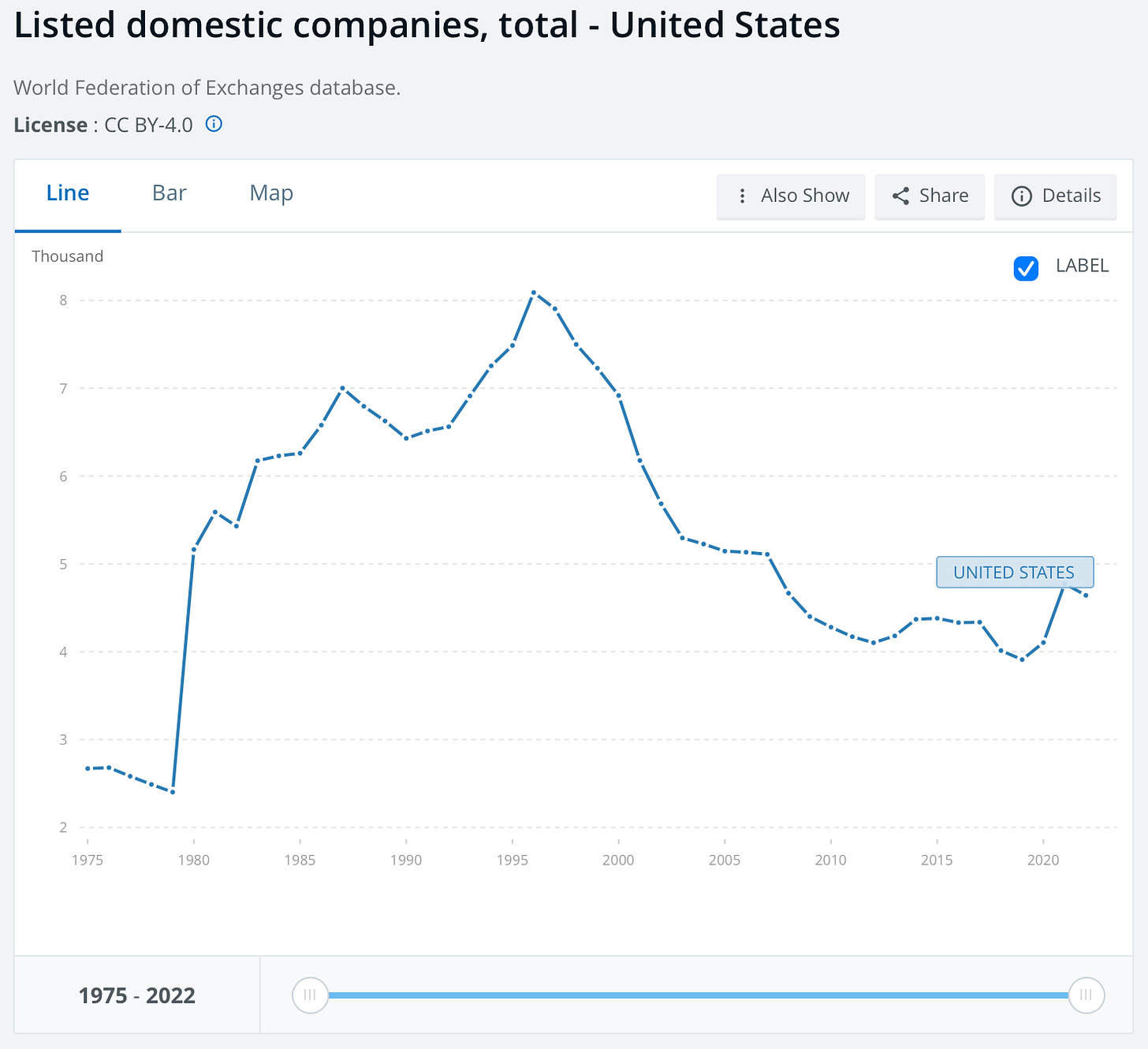Click the right year-range slider handle
Screen dimensions: 1148x1049
point(1086,995)
